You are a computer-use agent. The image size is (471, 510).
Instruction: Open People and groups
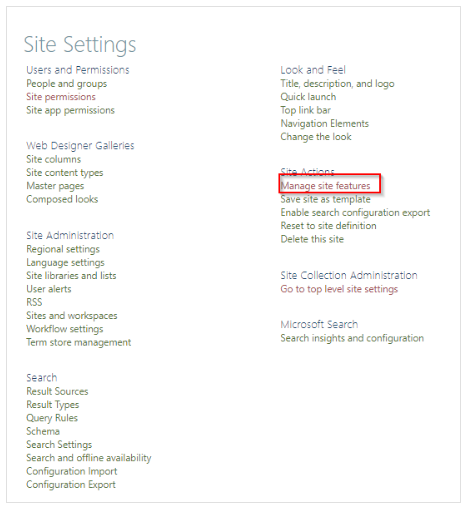point(67,84)
